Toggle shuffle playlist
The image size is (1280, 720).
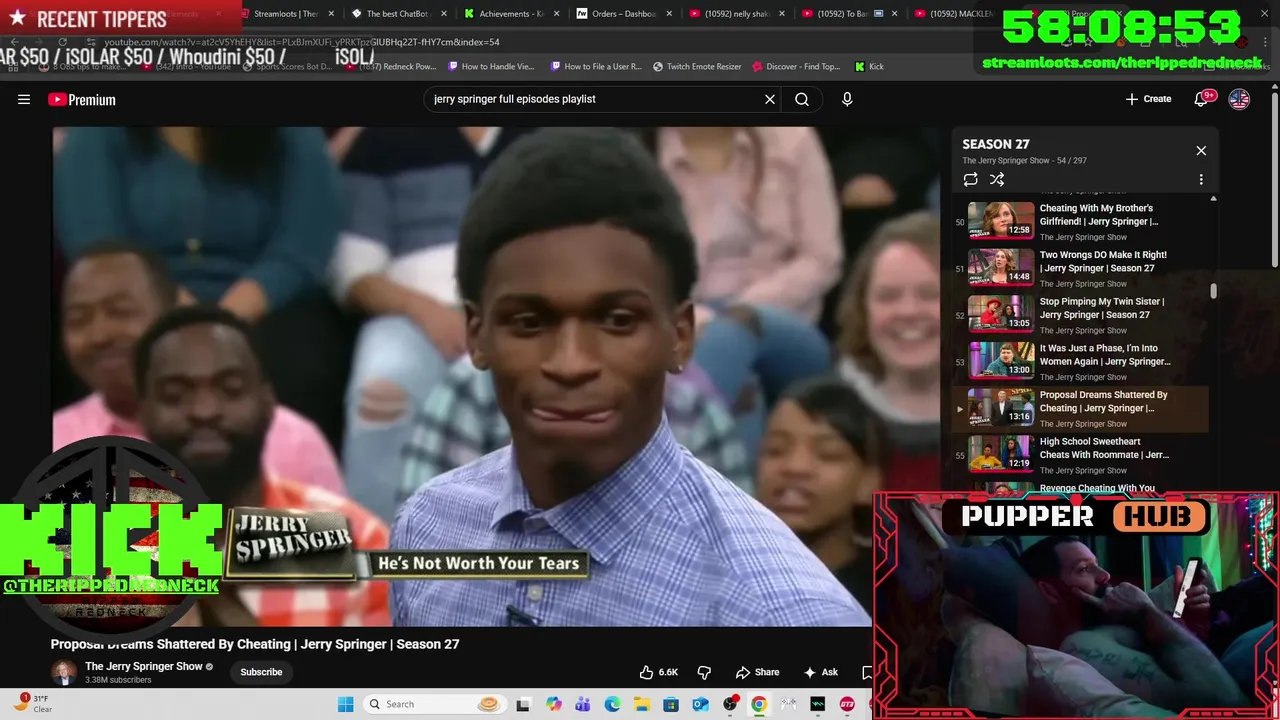[x=997, y=180]
